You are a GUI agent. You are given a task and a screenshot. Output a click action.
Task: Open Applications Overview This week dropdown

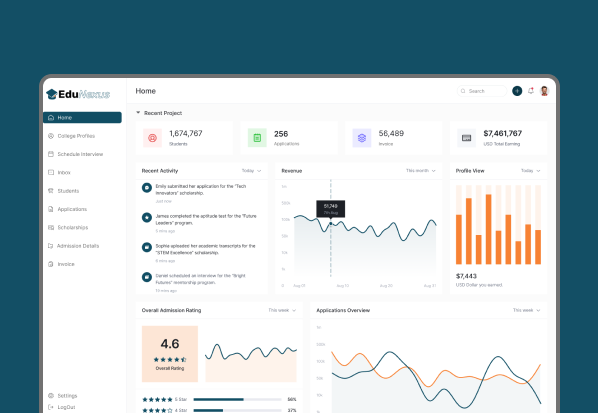point(526,310)
